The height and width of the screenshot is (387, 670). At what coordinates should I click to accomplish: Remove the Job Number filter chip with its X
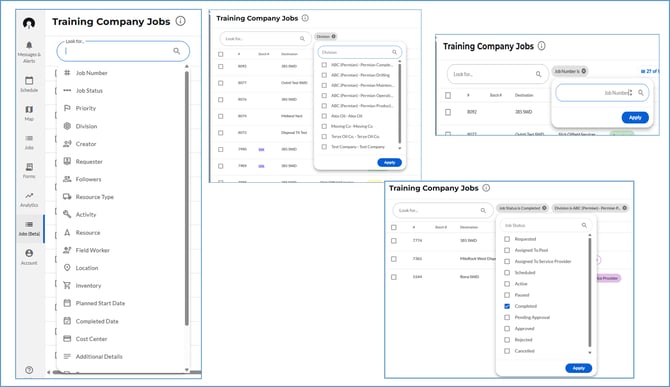[584, 71]
